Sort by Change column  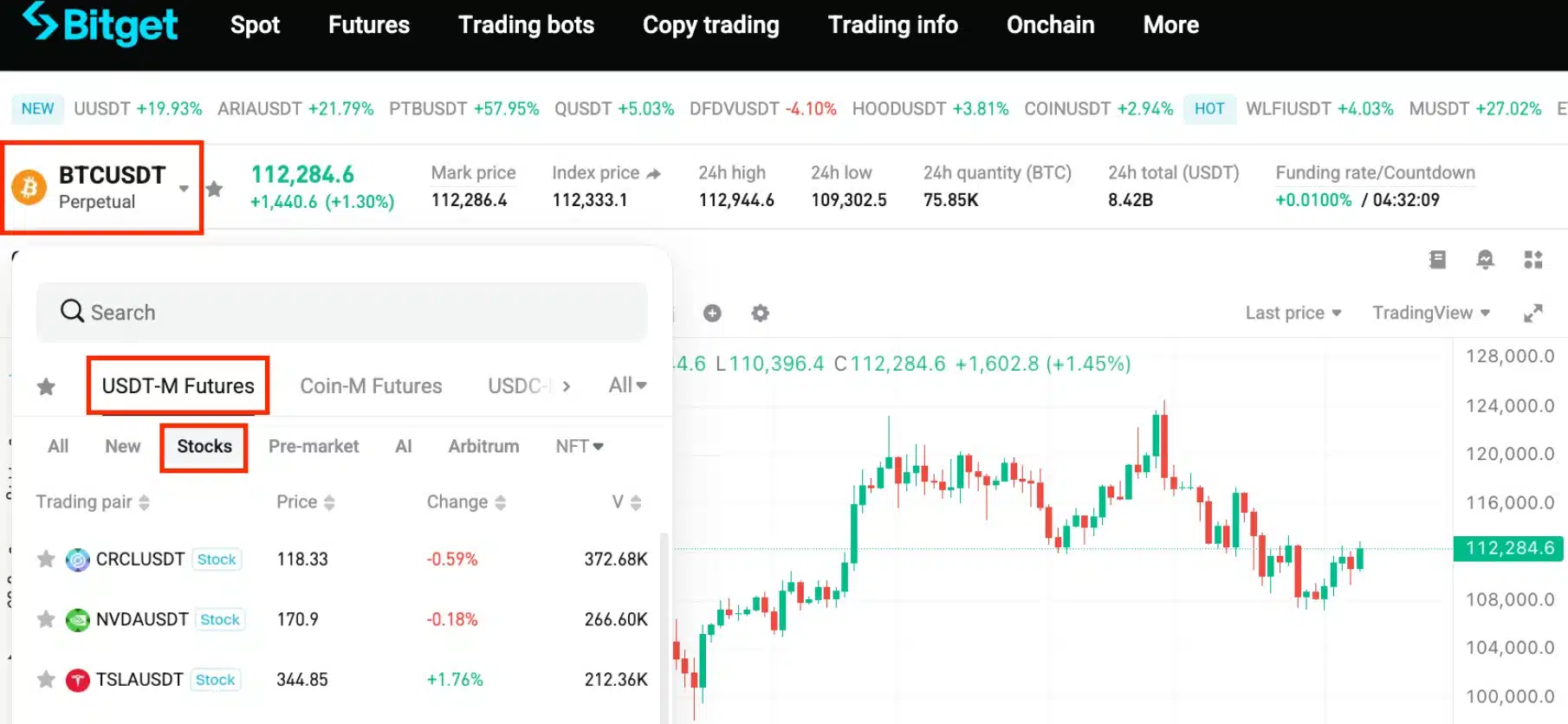coord(466,502)
